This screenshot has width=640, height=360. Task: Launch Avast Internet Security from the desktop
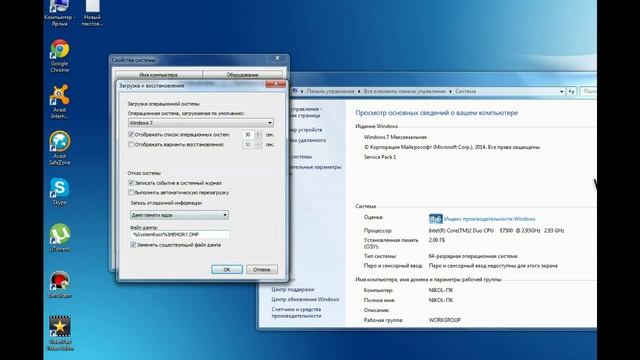pos(60,102)
